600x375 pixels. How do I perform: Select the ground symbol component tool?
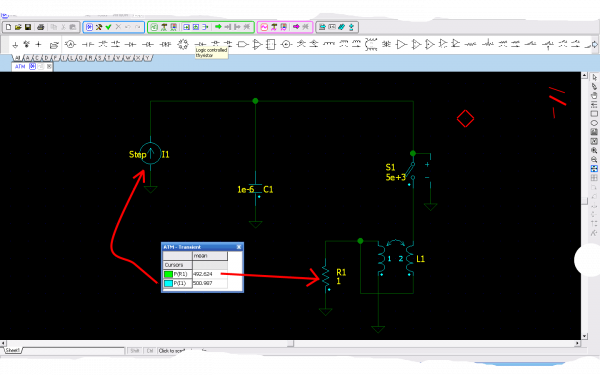(15, 45)
